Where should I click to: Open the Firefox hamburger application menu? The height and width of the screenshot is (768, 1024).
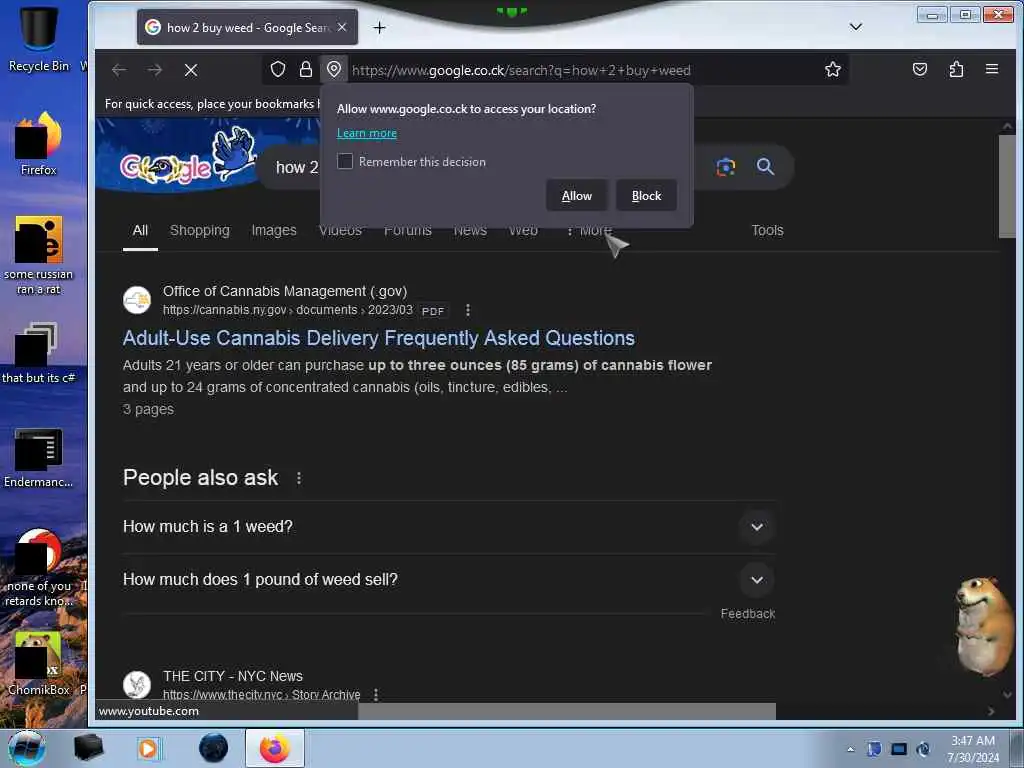tap(991, 69)
